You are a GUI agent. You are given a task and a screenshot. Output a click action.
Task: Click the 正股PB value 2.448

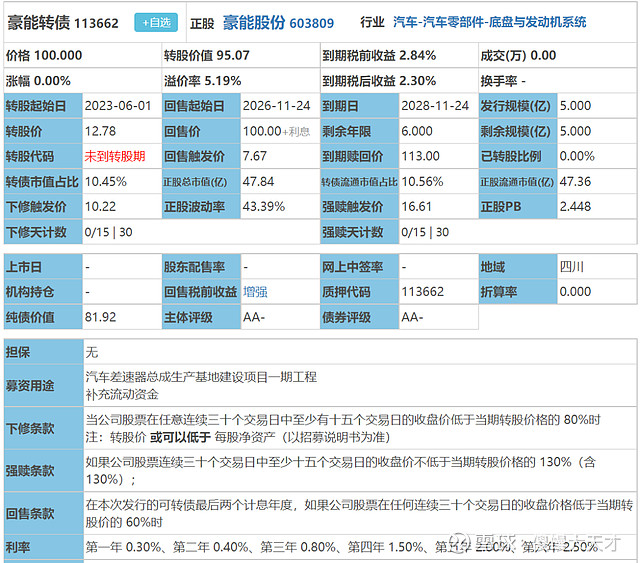click(x=575, y=207)
